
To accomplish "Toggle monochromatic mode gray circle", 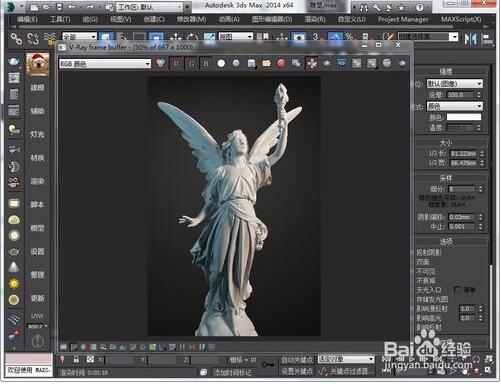I will 236,63.
